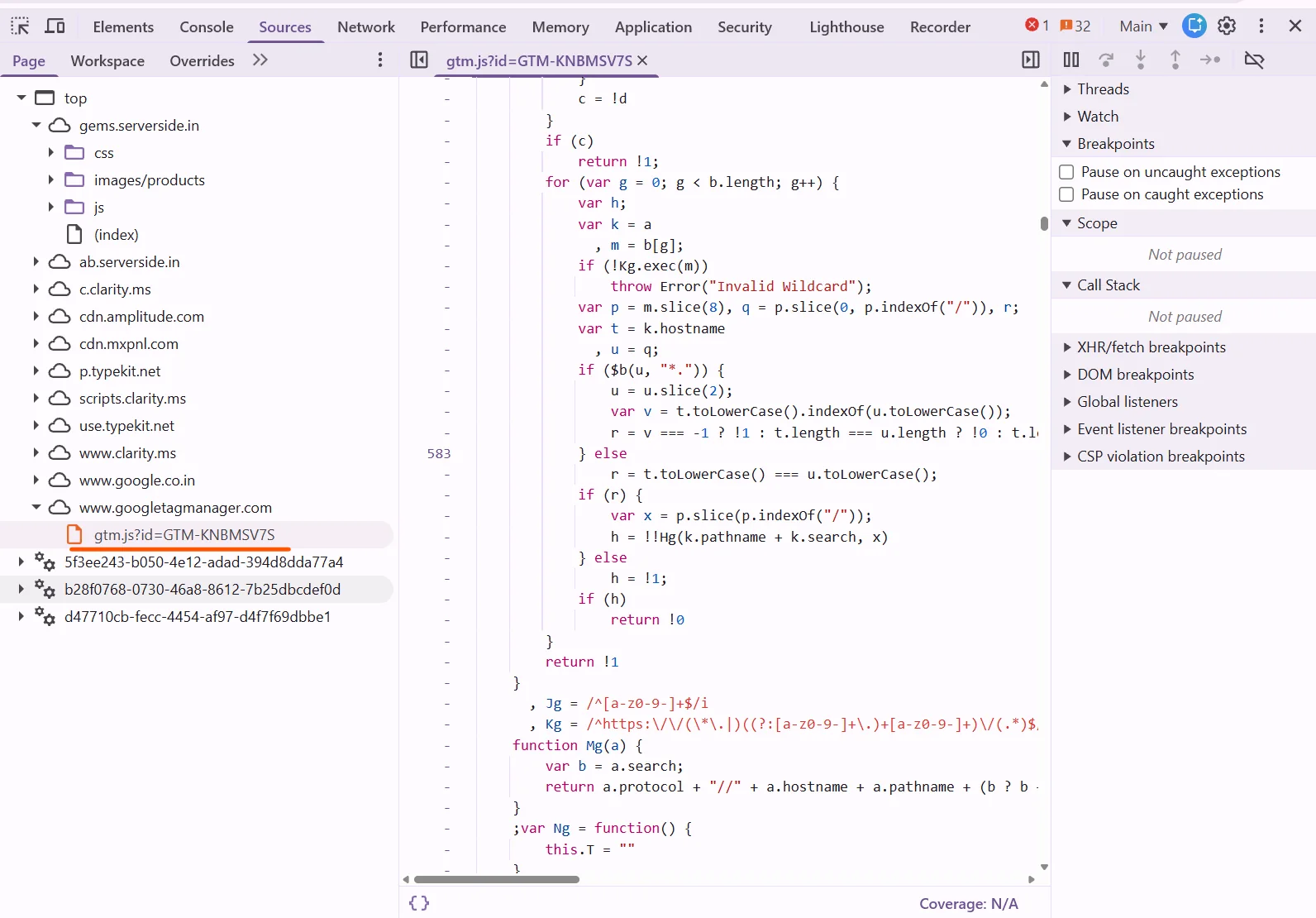1316x918 pixels.
Task: Open the navigator pane three-dot menu
Action: [x=380, y=60]
